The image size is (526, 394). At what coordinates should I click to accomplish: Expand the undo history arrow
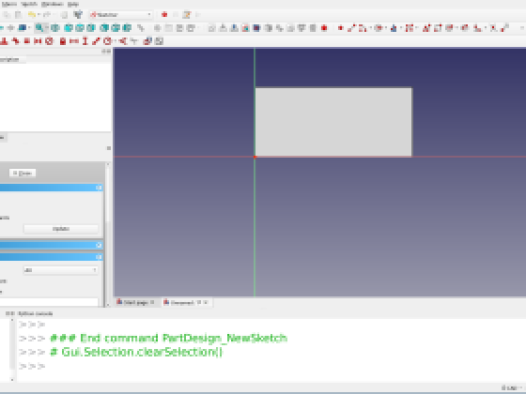click(x=39, y=15)
